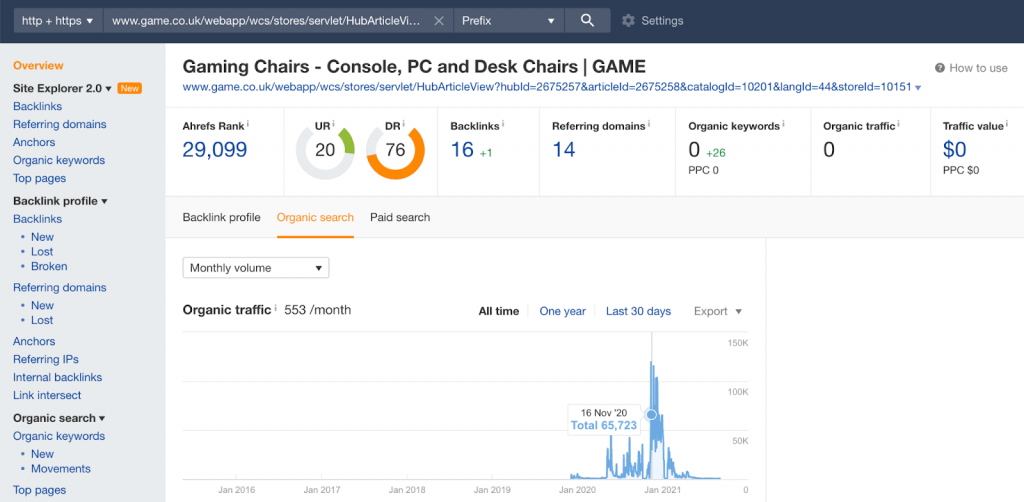
Task: Open Anchors under Site Explorer 2.0
Action: tap(34, 142)
